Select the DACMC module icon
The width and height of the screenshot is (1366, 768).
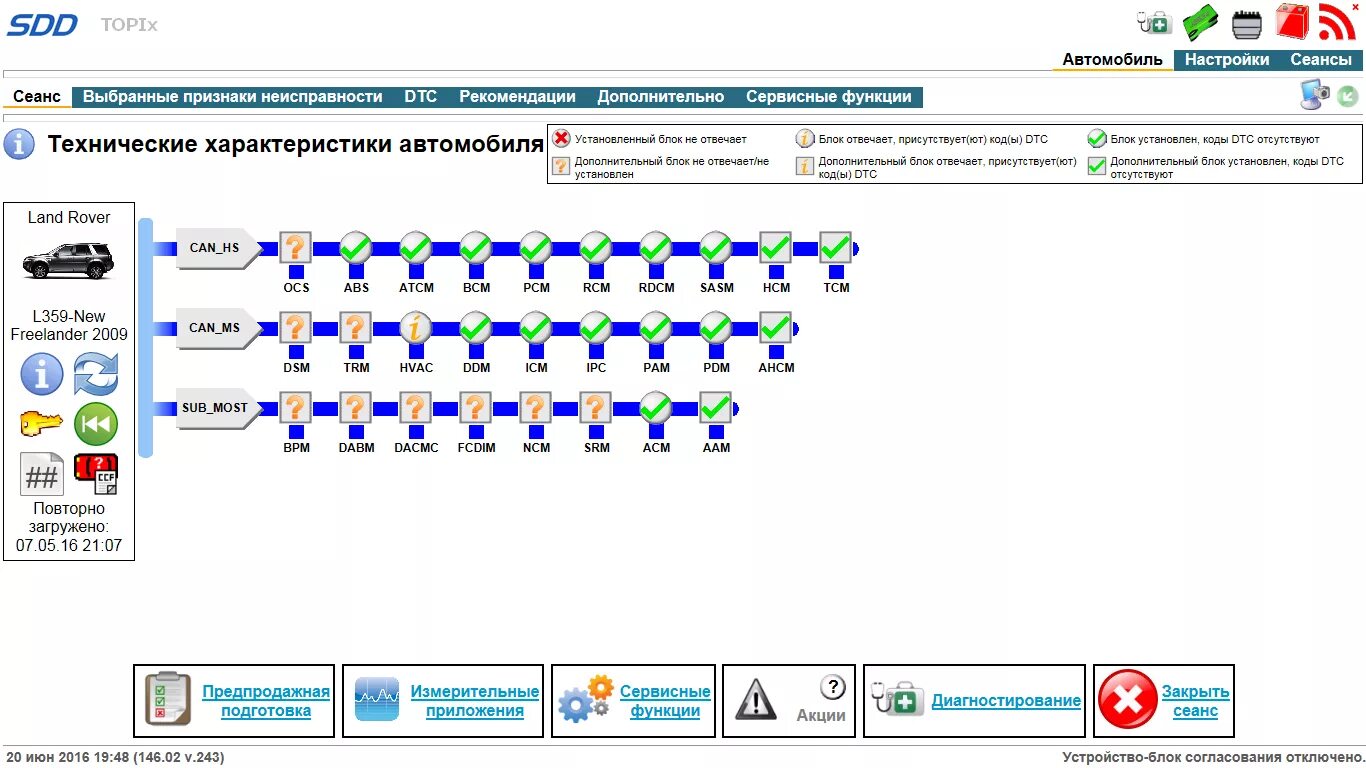point(416,407)
